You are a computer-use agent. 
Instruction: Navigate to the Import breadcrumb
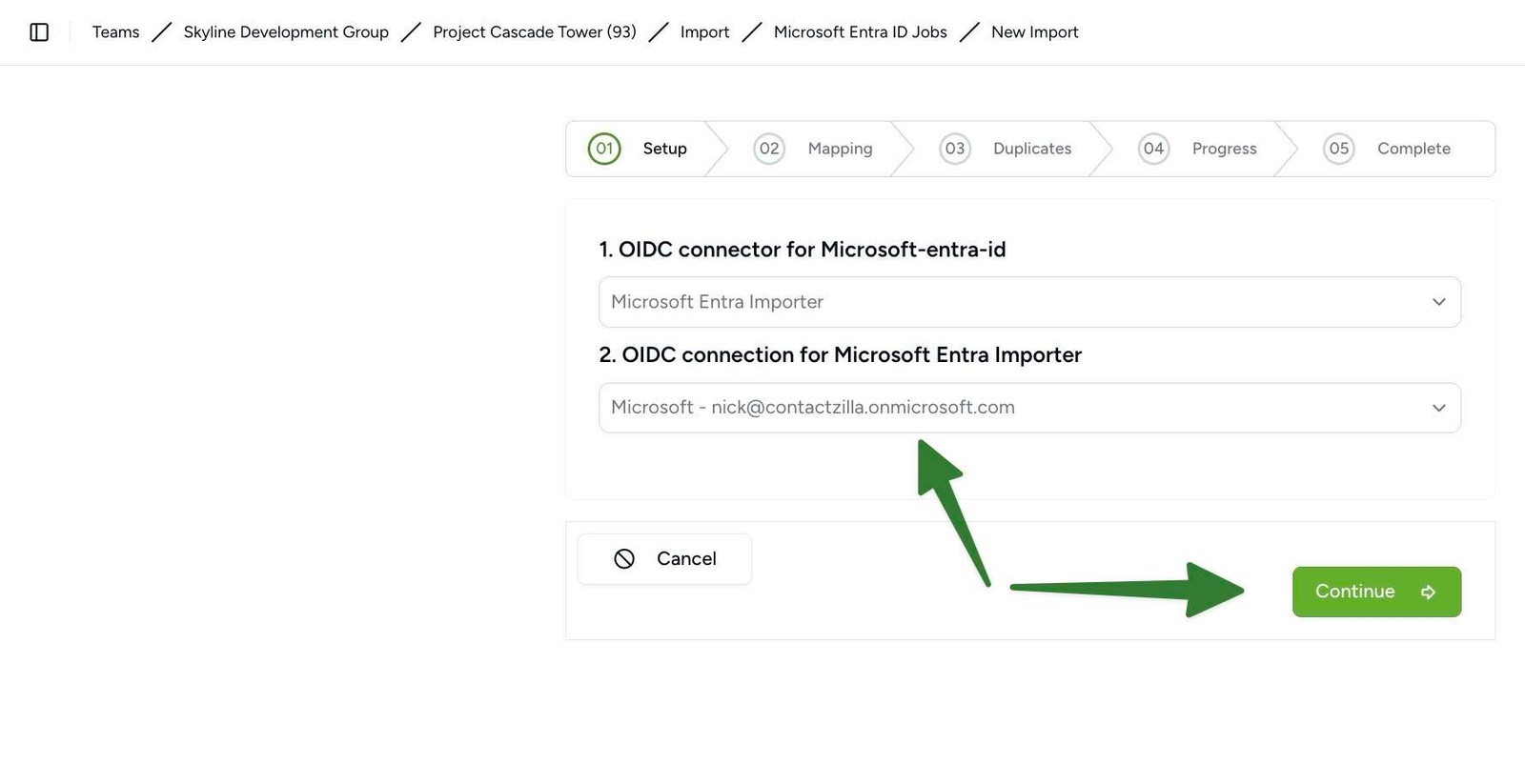pyautogui.click(x=704, y=32)
